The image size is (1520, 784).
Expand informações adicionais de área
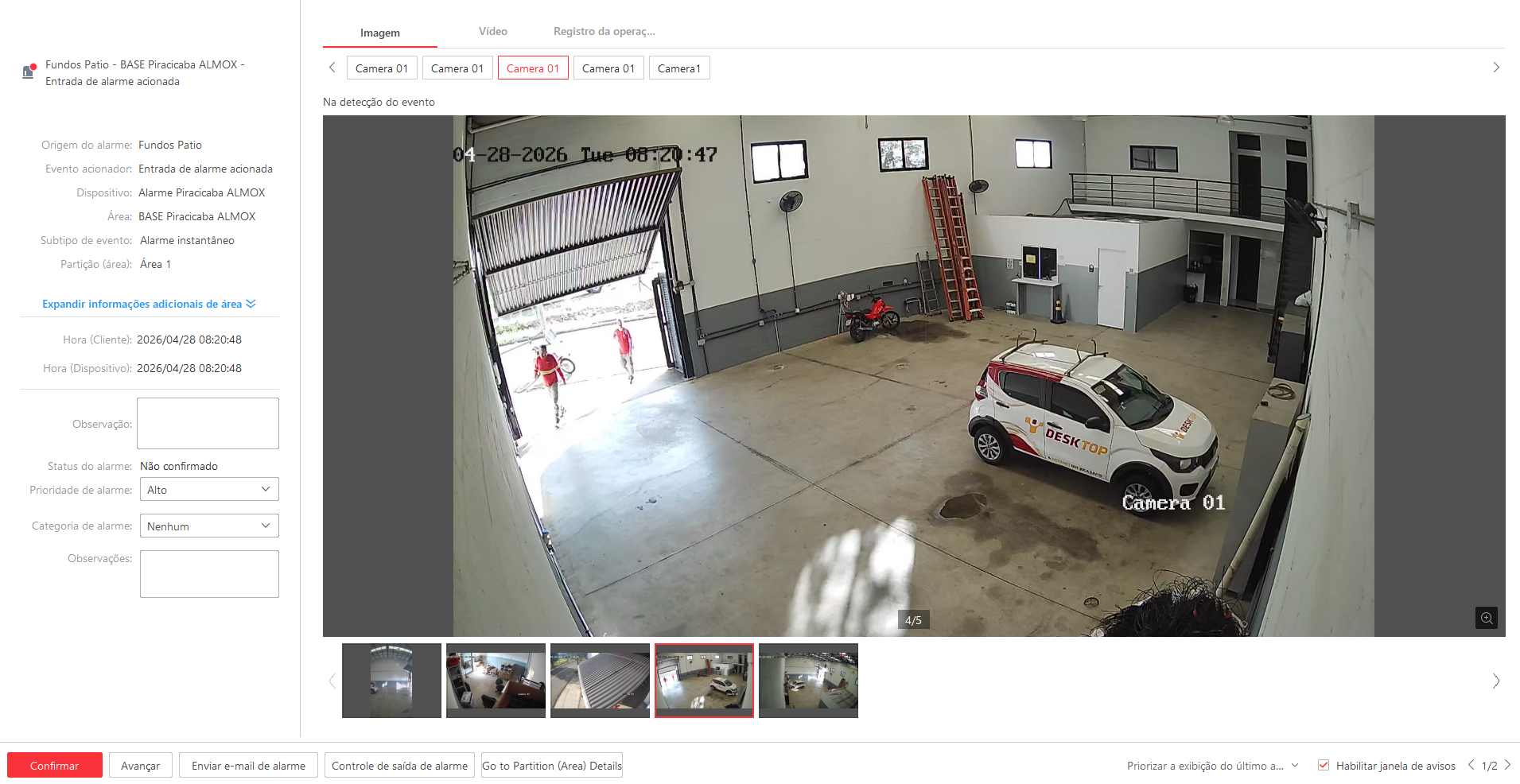(x=149, y=304)
